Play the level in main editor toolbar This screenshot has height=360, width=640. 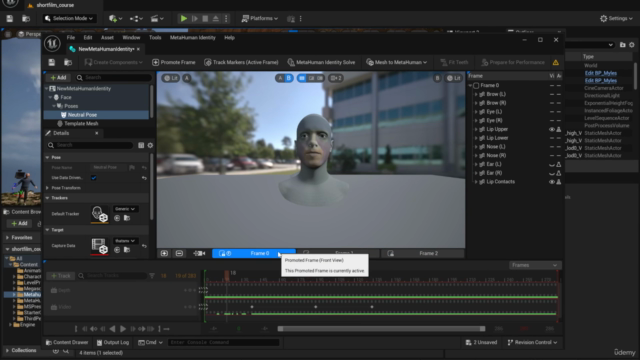[x=184, y=18]
